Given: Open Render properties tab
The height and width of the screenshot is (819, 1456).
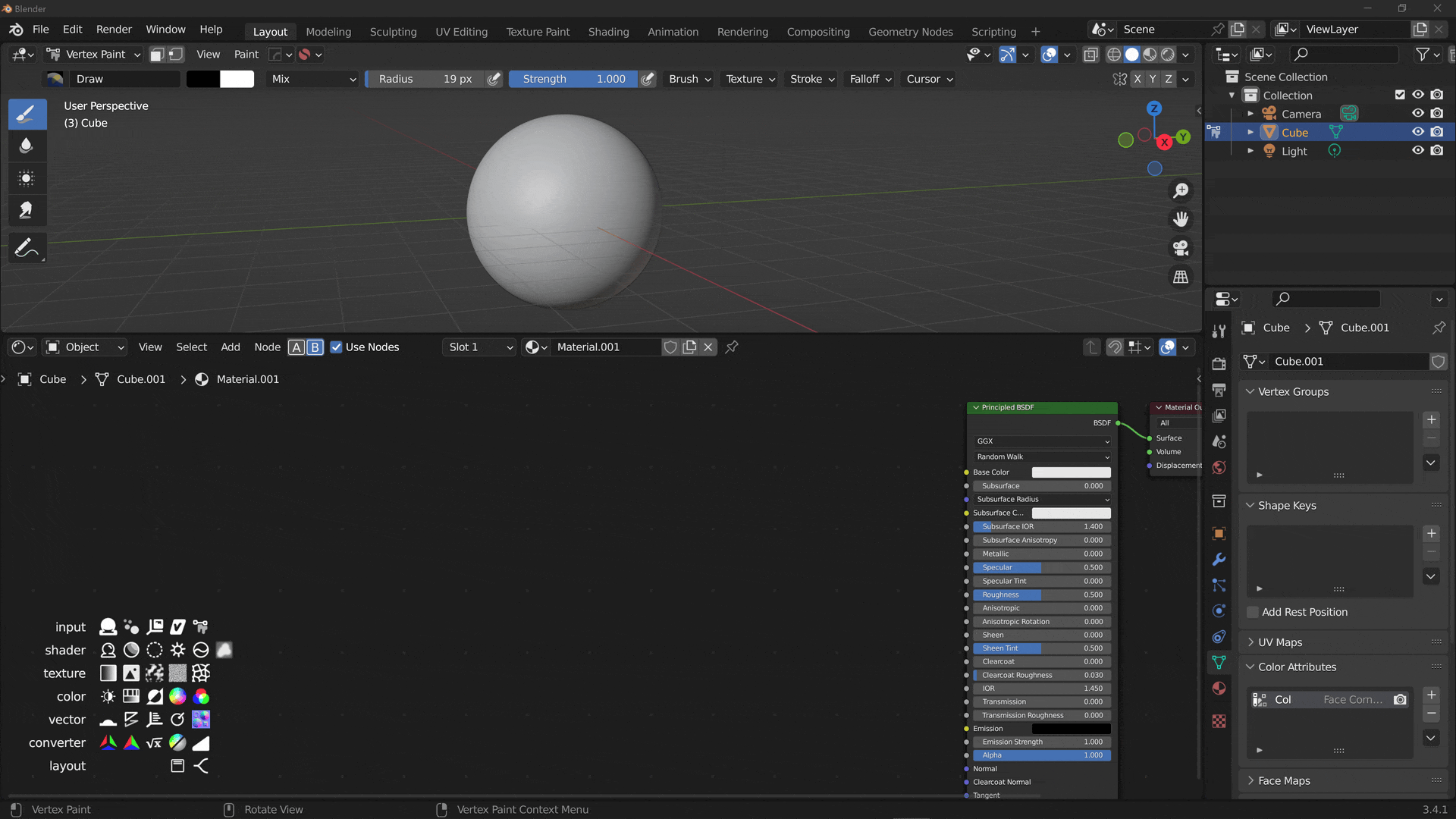Looking at the screenshot, I should (1219, 364).
